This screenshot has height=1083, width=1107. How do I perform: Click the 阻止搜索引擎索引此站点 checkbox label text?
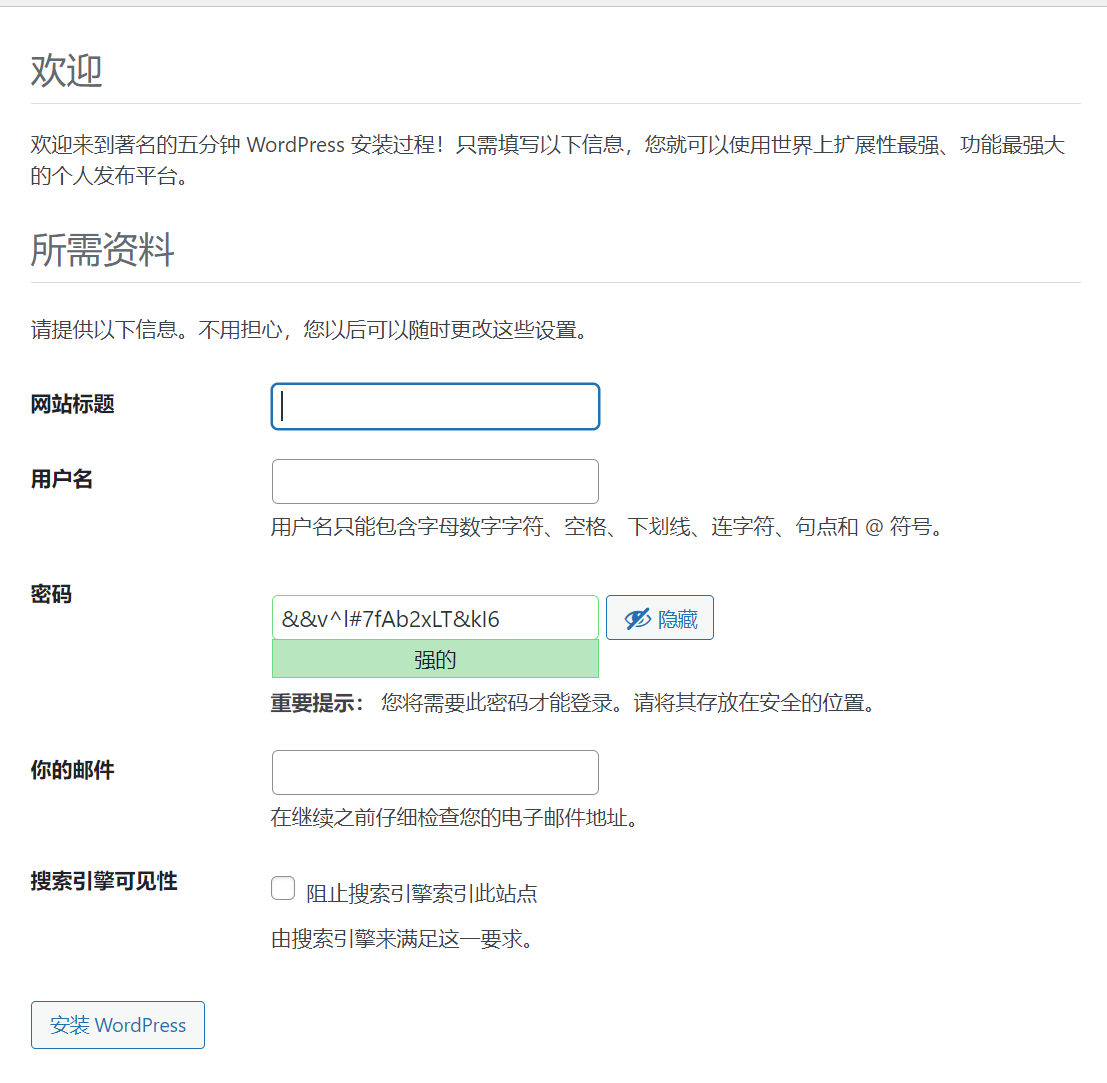[421, 894]
